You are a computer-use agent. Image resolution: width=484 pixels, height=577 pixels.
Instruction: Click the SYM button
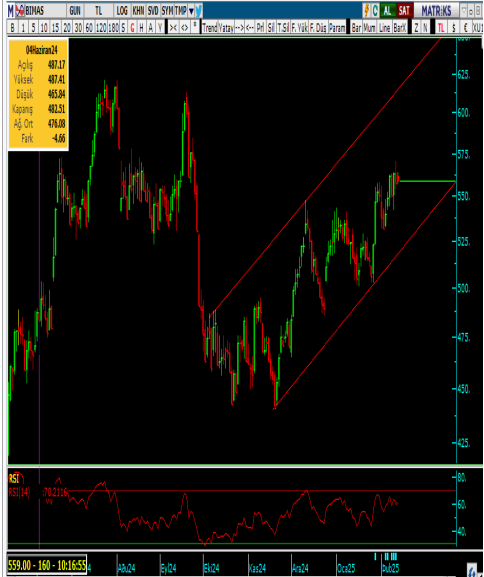coord(167,11)
